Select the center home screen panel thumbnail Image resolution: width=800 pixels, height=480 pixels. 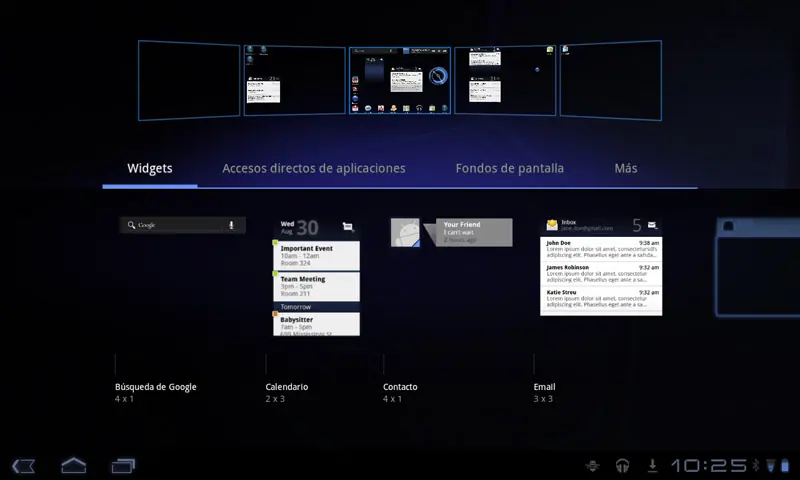point(400,79)
